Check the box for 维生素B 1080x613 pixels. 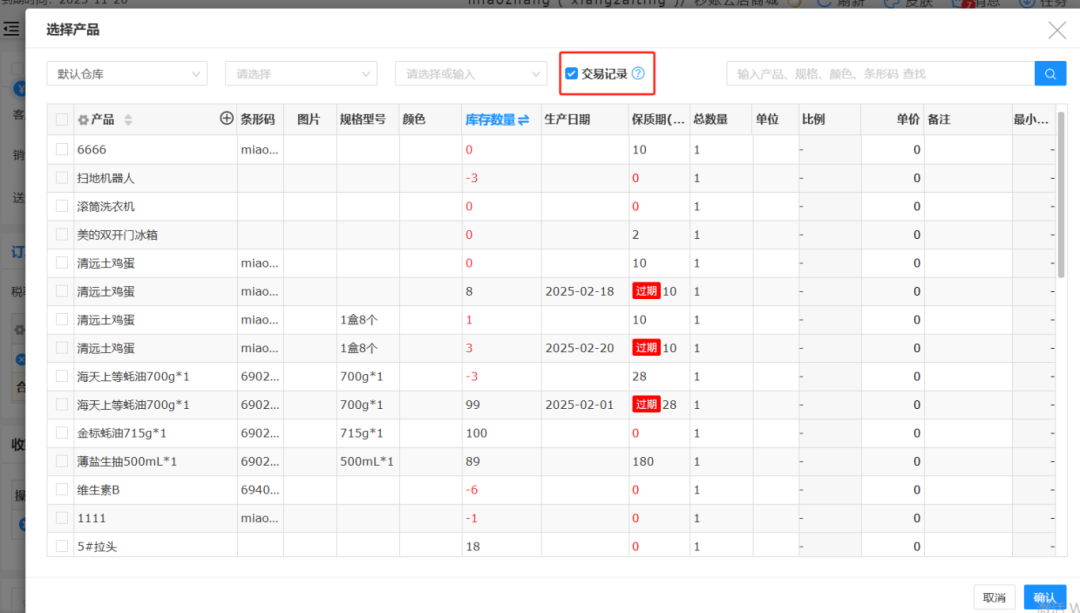tap(62, 489)
